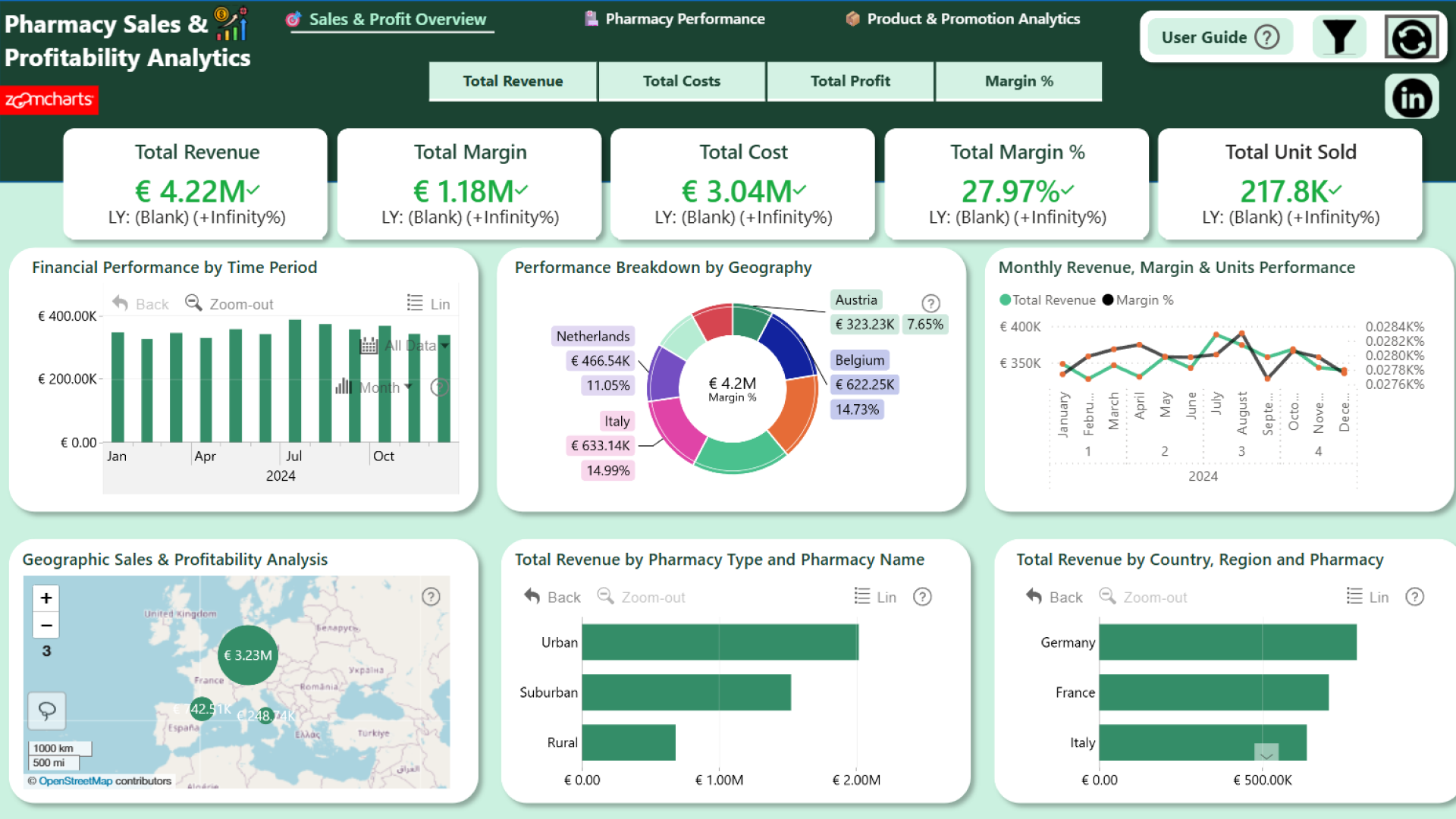Screen dimensions: 1456x819
Task: Open Product & Promotion Analytics tab
Action: [x=962, y=19]
